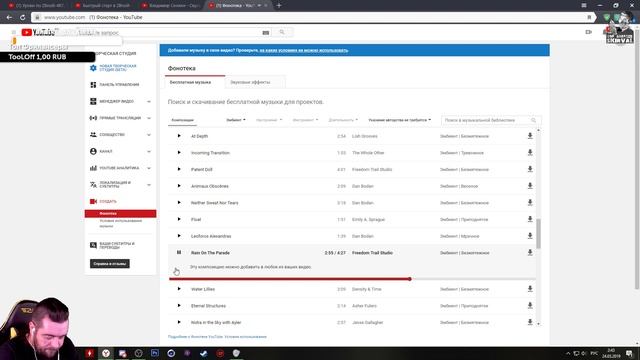Click the translation icon beside Локализация и субтитры
640x360 pixels.
tap(93, 185)
